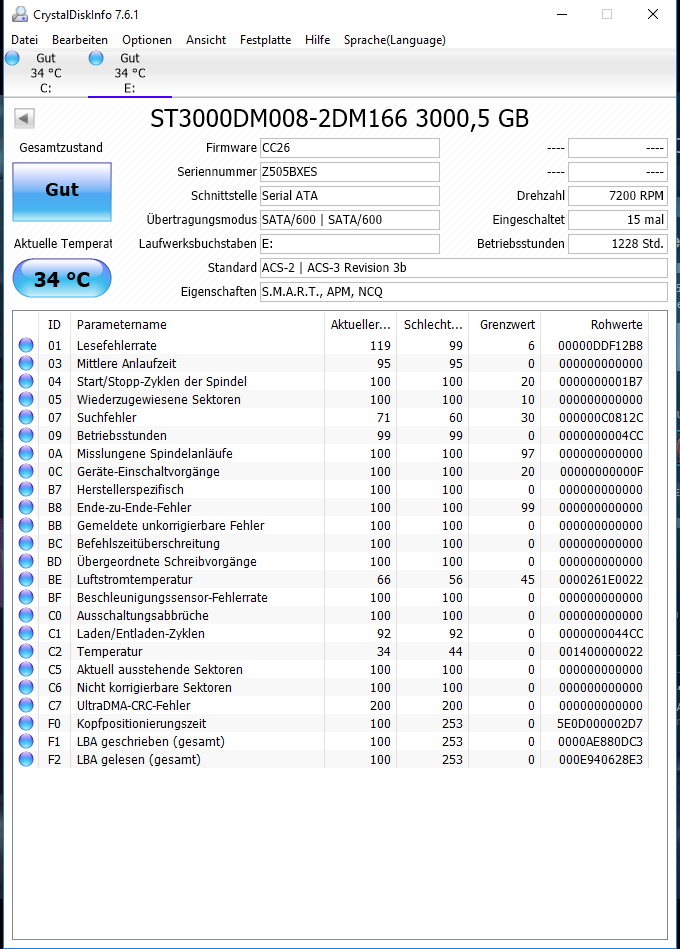
Task: Open the Hilfe menu
Action: click(x=318, y=40)
